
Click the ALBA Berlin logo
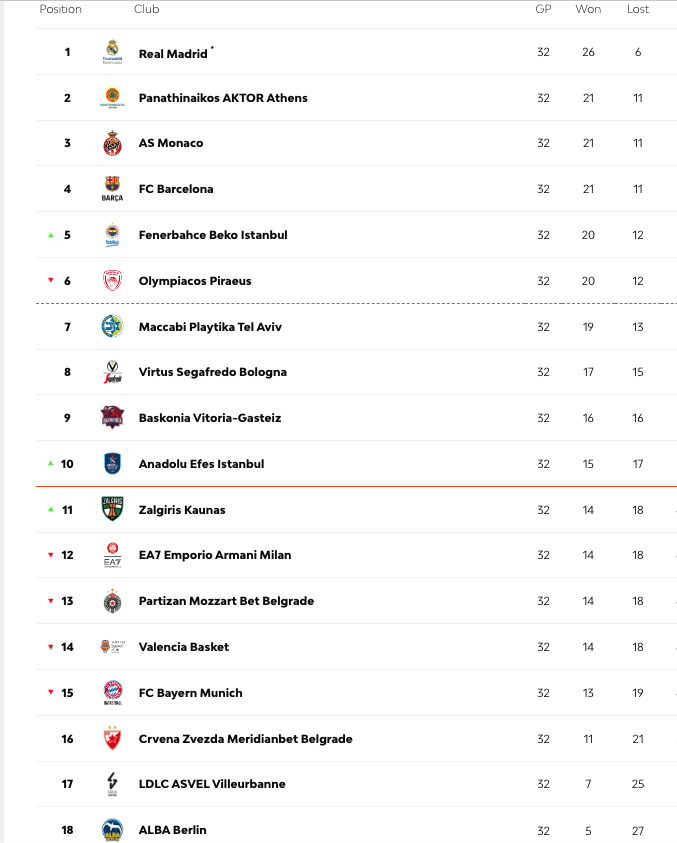coord(112,829)
